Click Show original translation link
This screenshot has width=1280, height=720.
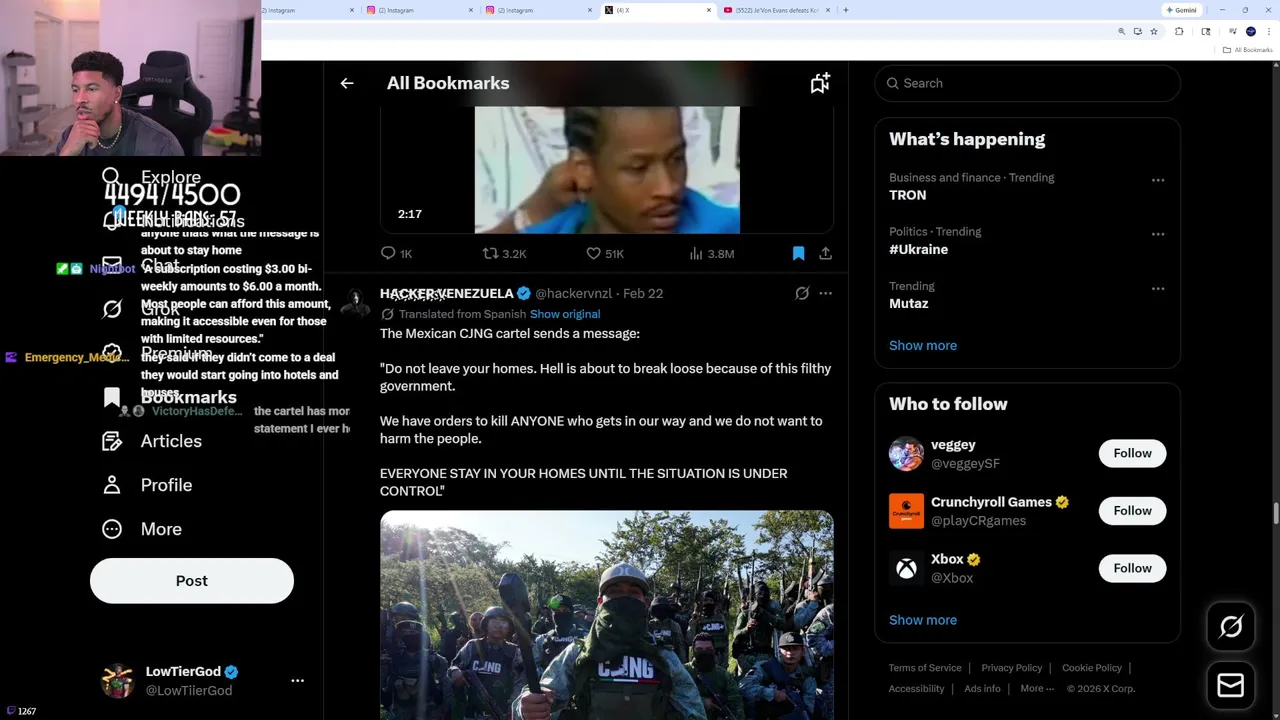[x=565, y=314]
